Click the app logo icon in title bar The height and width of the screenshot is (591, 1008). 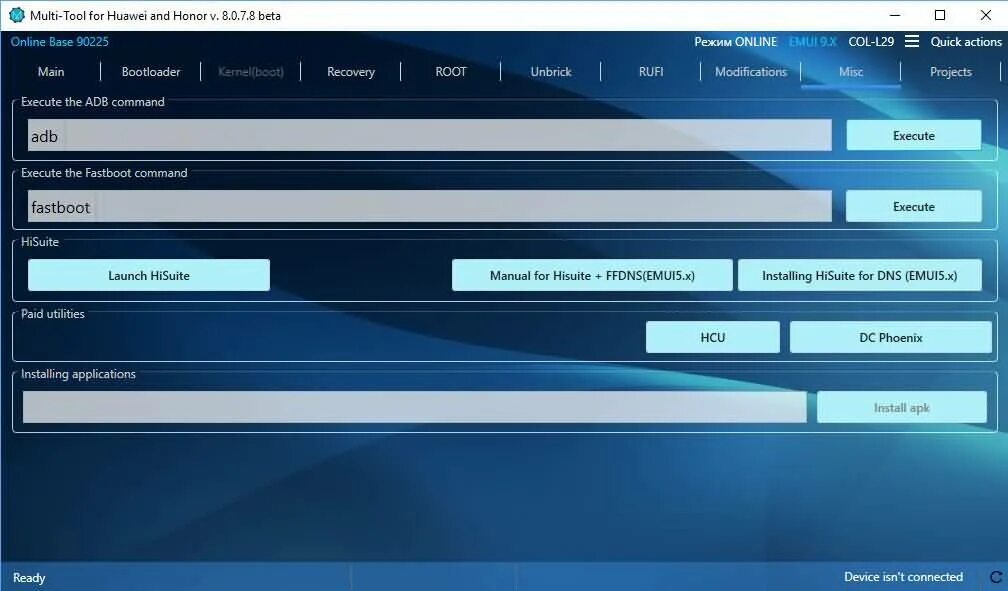pos(17,15)
